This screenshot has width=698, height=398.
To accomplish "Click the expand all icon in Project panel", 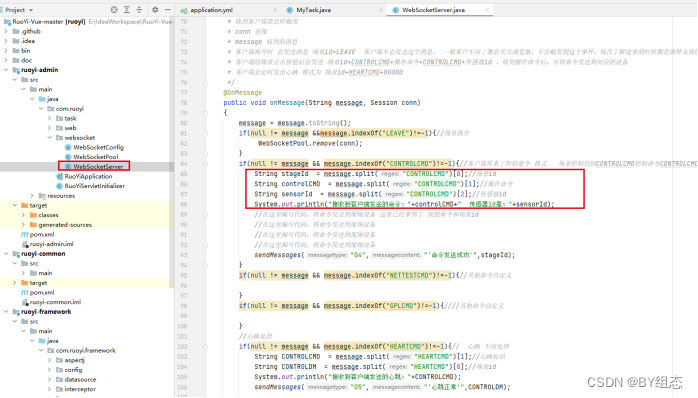I will click(x=127, y=10).
